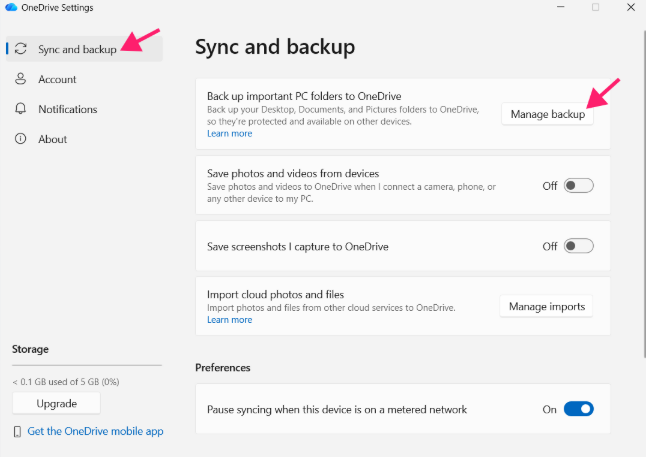The image size is (646, 457).
Task: Open Get the OneDrive mobile app link
Action: [x=95, y=431]
